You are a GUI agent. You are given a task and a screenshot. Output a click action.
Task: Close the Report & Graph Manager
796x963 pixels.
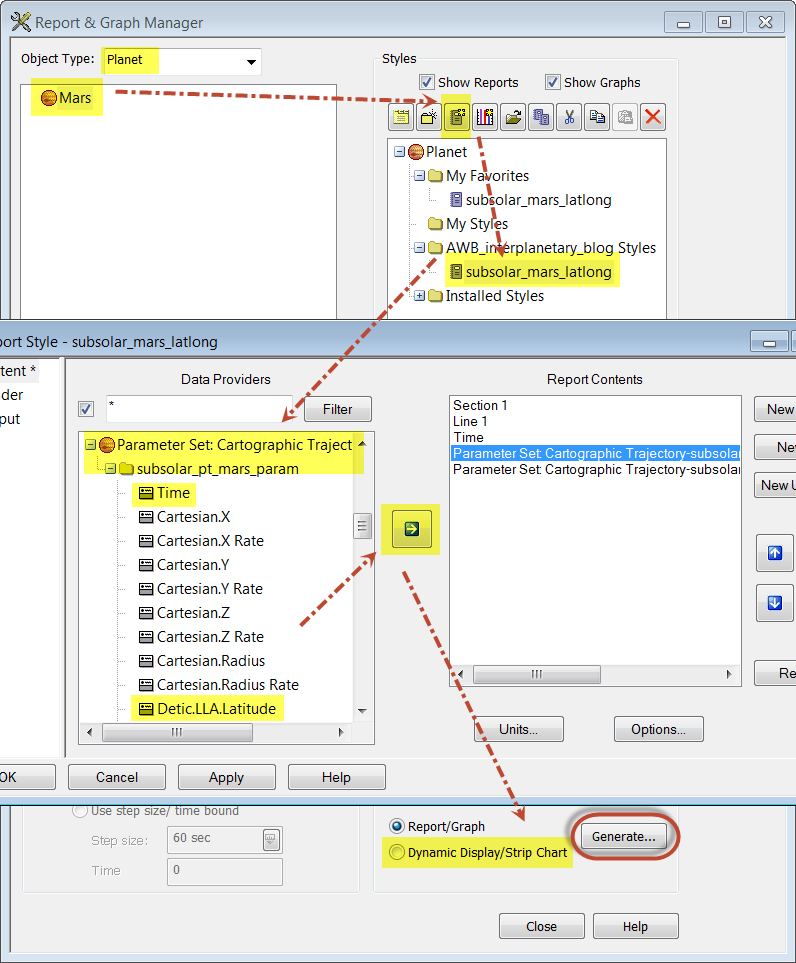click(x=542, y=926)
